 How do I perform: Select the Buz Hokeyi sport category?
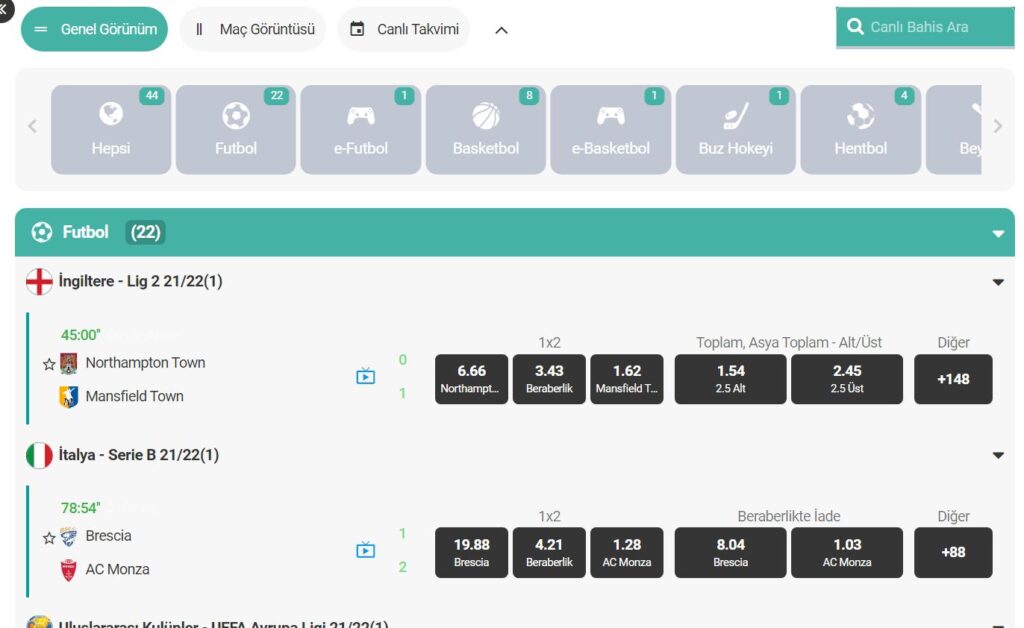click(735, 129)
